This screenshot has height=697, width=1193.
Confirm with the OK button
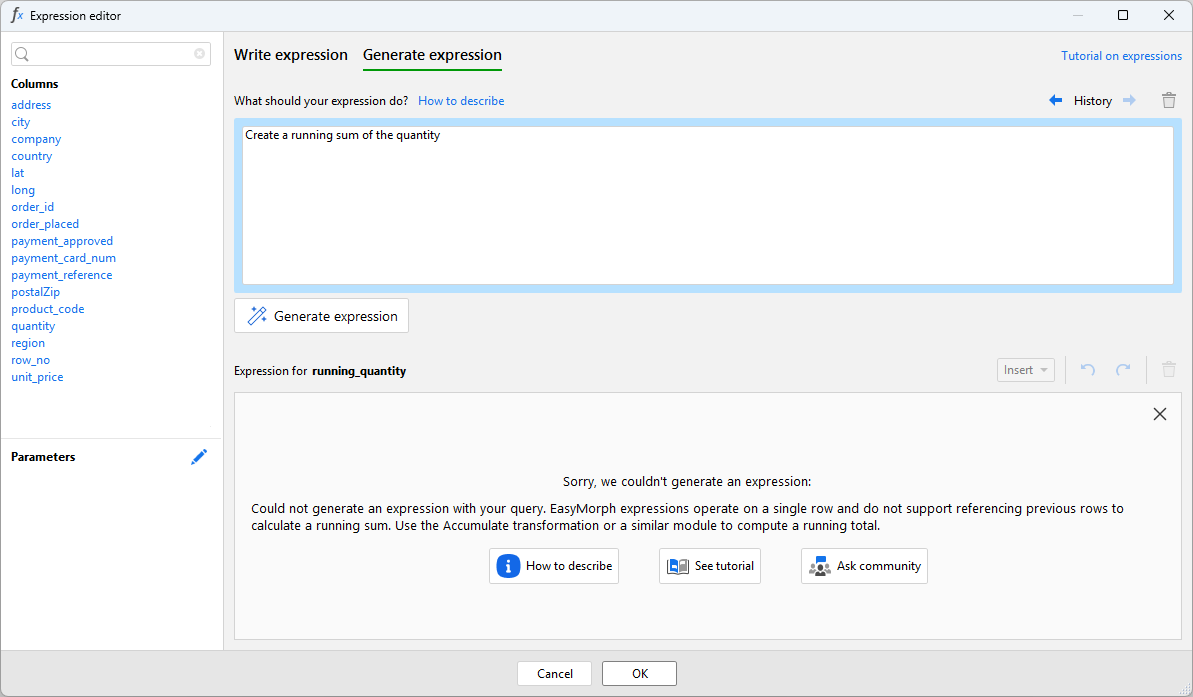pyautogui.click(x=639, y=674)
